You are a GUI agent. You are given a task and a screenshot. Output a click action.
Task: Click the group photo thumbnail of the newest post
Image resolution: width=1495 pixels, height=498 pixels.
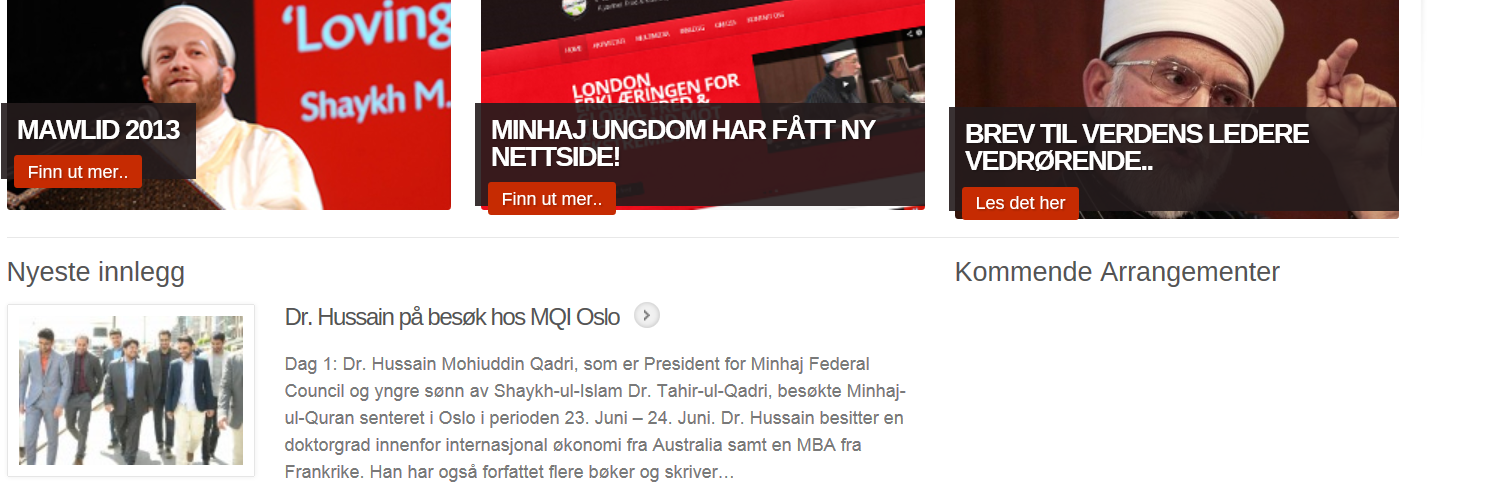[131, 390]
